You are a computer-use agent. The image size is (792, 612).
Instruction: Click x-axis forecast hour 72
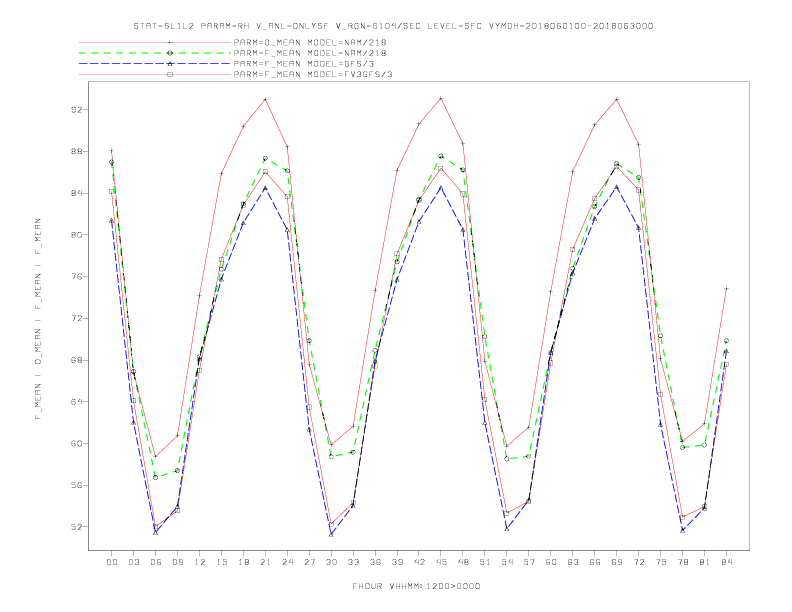tap(639, 562)
